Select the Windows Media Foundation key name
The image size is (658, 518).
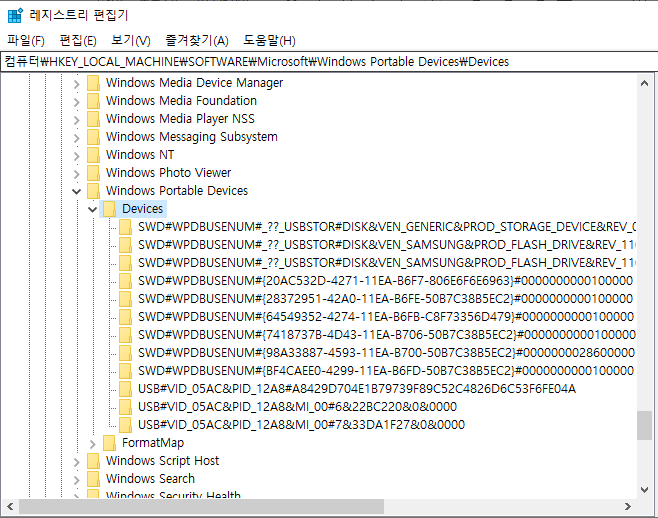coord(181,101)
